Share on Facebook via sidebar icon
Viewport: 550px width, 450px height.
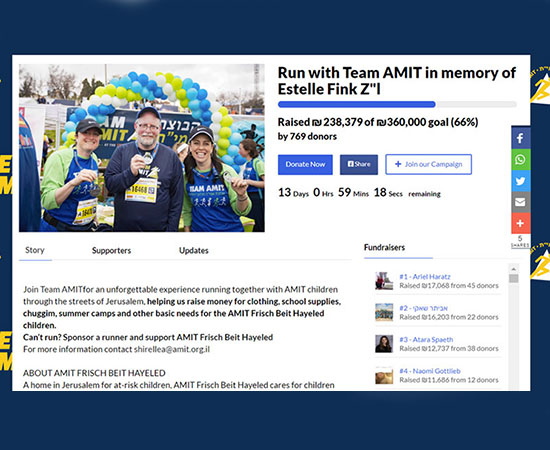pyautogui.click(x=521, y=138)
